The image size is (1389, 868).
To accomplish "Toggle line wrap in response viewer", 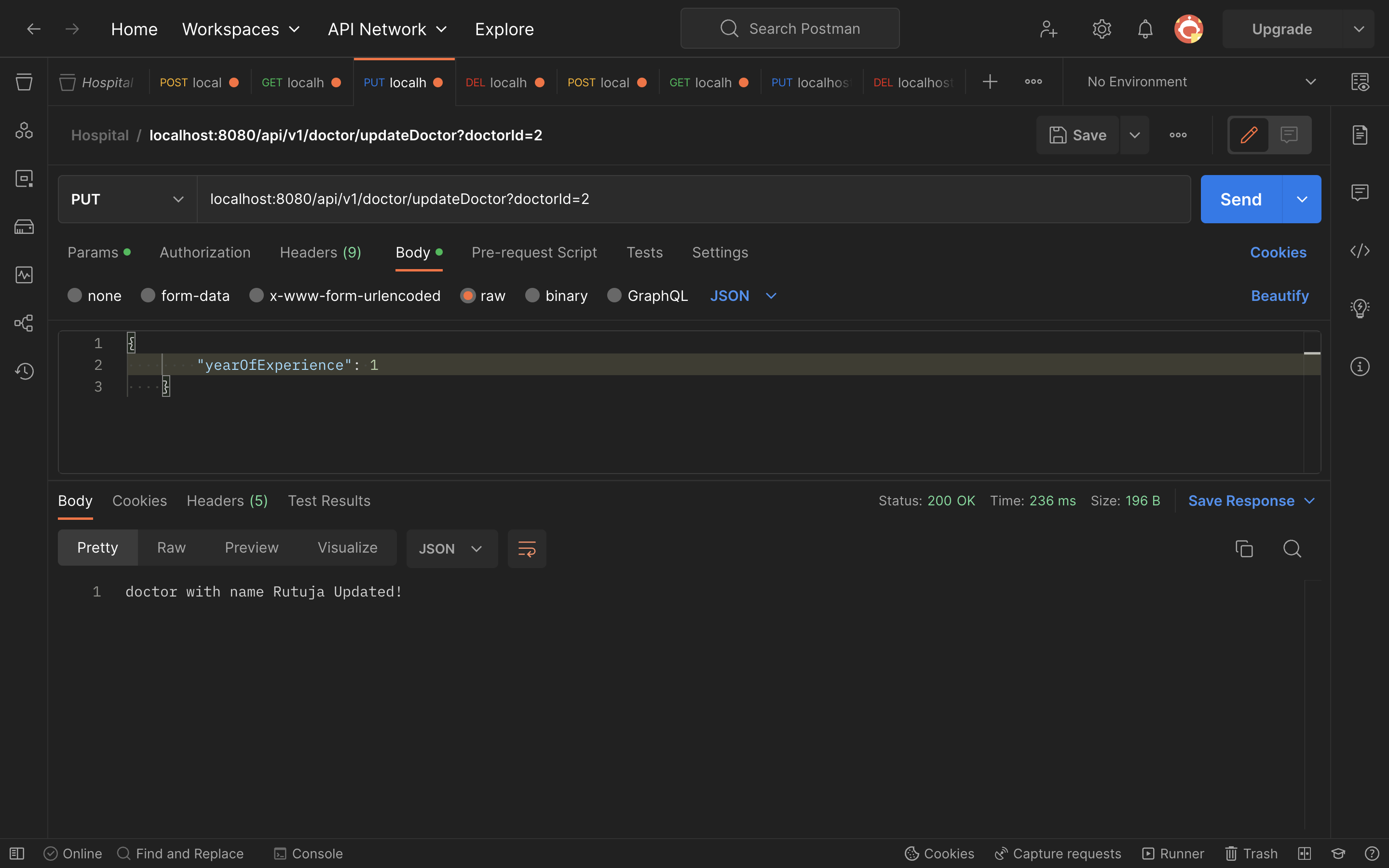I will point(527,549).
